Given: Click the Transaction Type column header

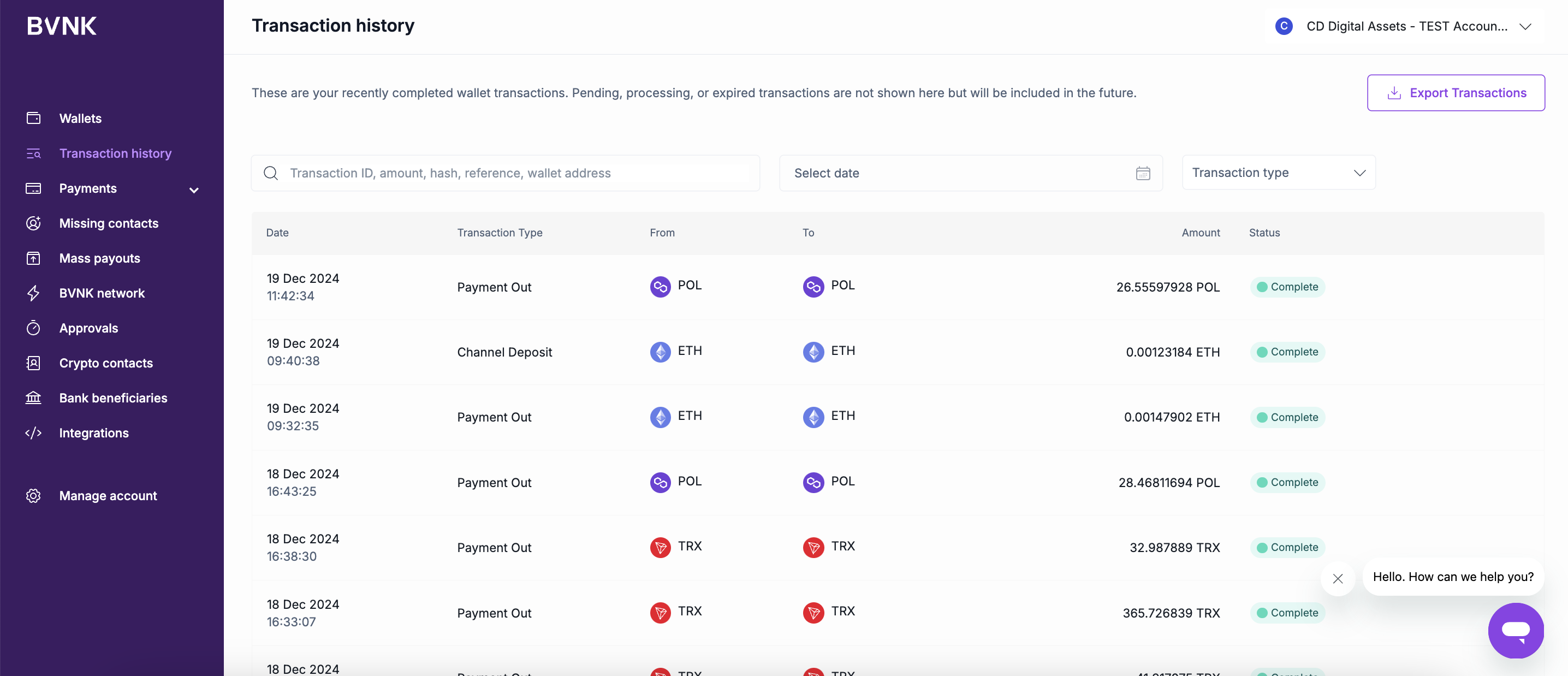Looking at the screenshot, I should pos(499,233).
